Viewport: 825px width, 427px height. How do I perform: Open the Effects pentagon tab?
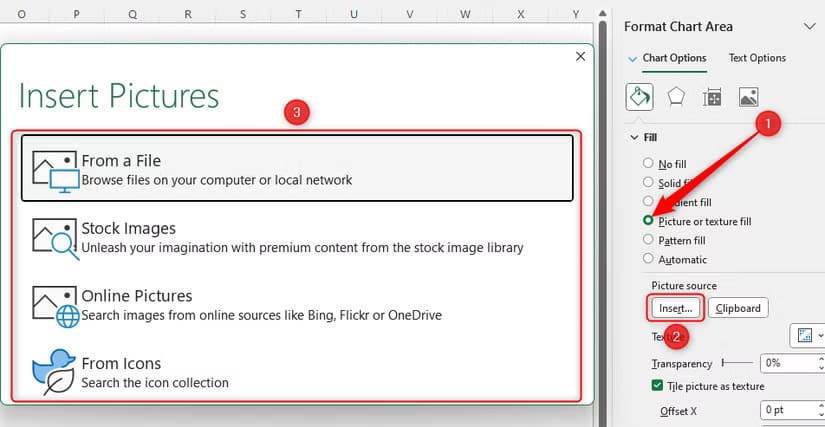[x=676, y=97]
